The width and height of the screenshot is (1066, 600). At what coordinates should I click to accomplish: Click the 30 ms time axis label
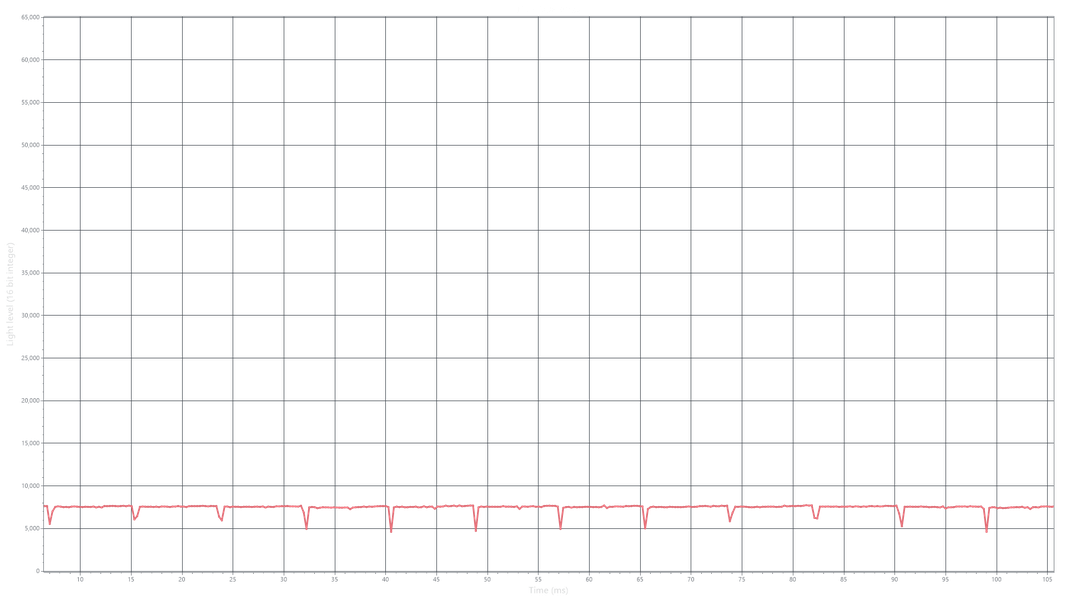pyautogui.click(x=283, y=580)
